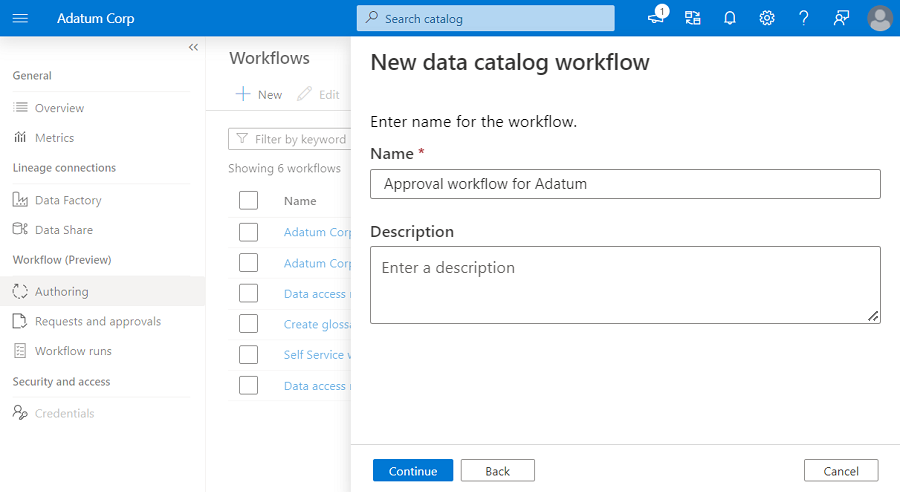The width and height of the screenshot is (901, 492).
Task: Open notifications bell icon
Action: pyautogui.click(x=730, y=18)
